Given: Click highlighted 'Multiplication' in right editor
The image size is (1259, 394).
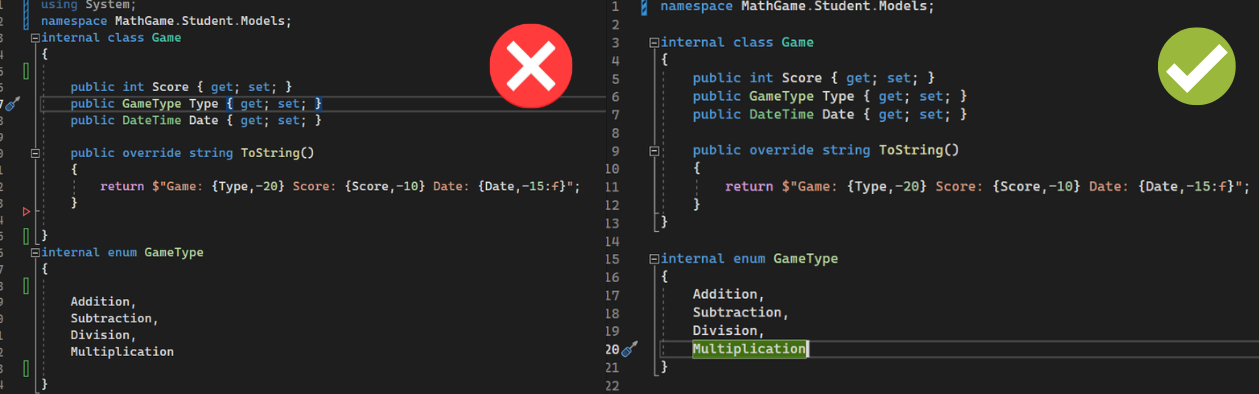Looking at the screenshot, I should 749,349.
